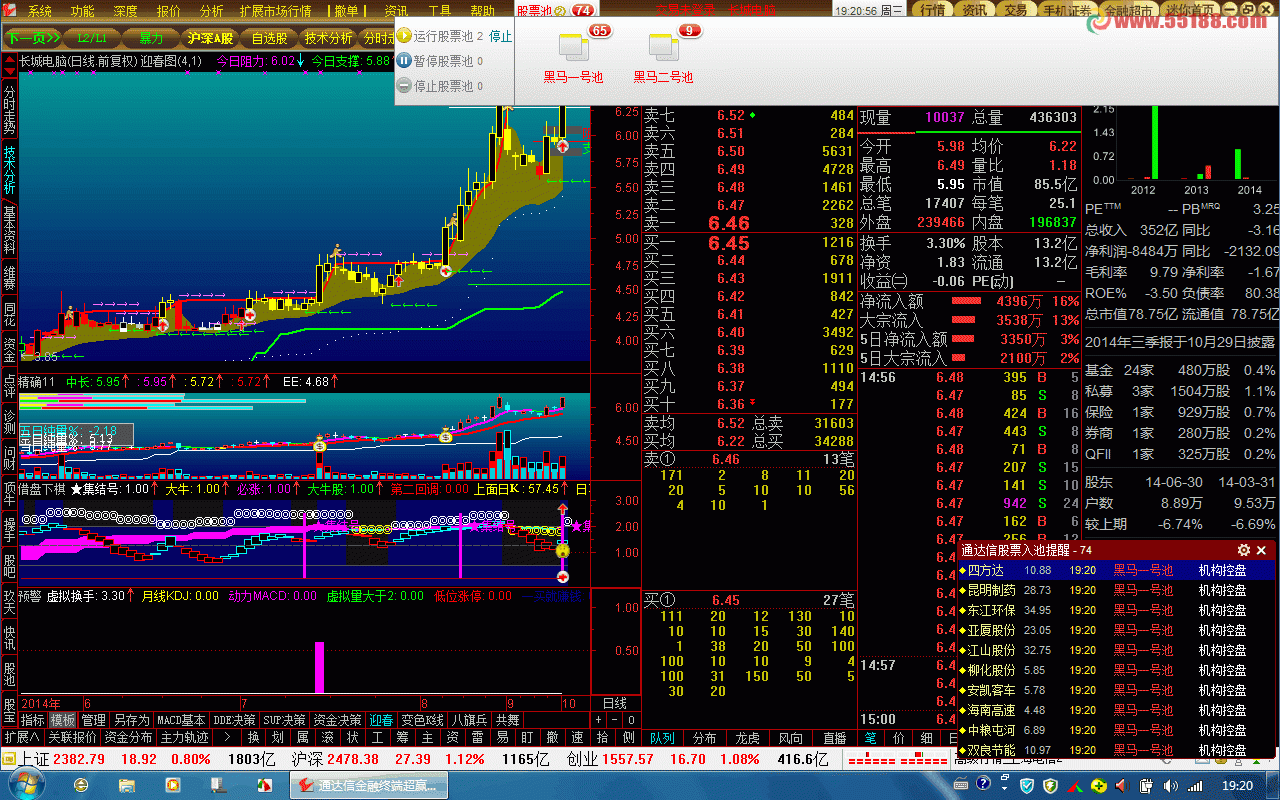Open the 功能 menu
This screenshot has height=800, width=1280.
tap(83, 11)
